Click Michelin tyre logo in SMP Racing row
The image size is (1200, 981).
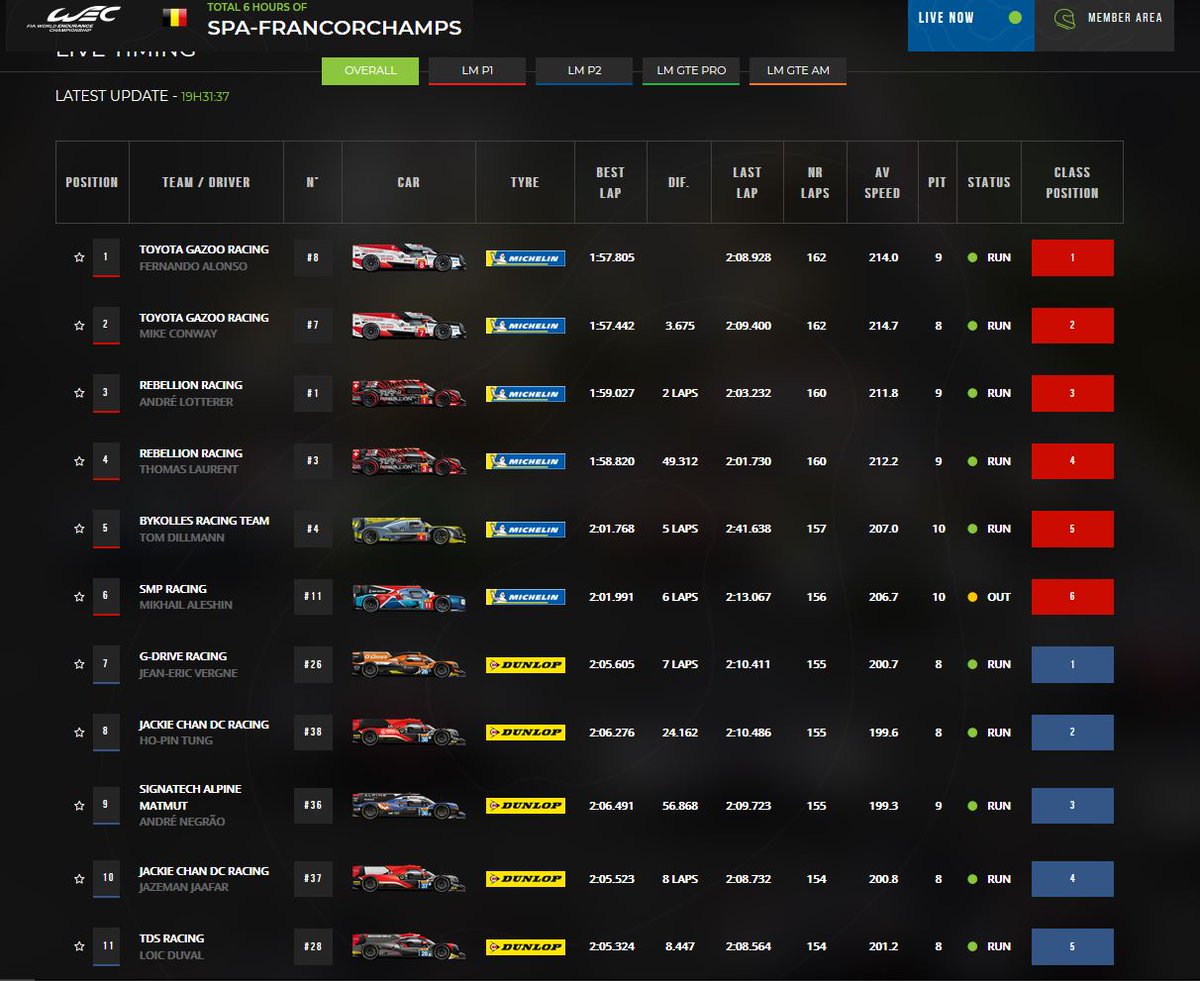[x=525, y=597]
